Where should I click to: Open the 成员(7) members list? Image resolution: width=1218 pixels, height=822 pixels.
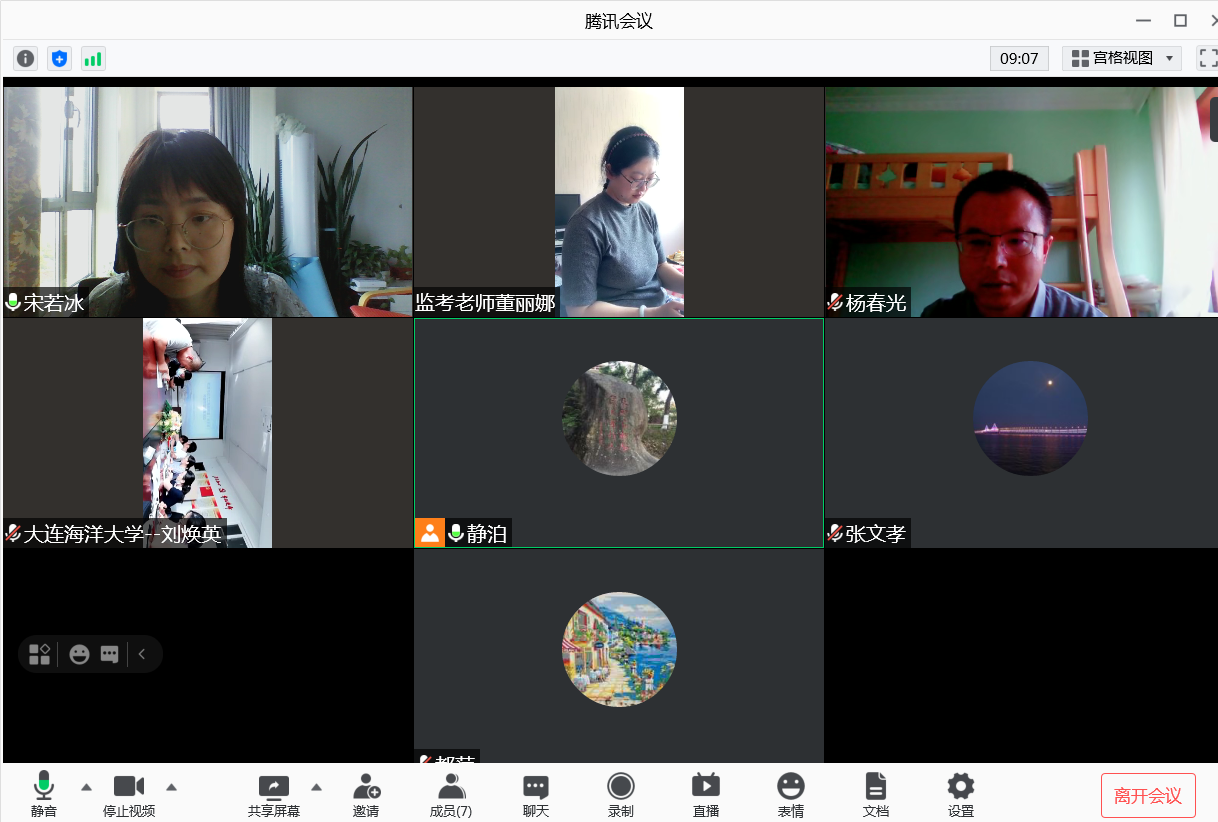pos(450,795)
